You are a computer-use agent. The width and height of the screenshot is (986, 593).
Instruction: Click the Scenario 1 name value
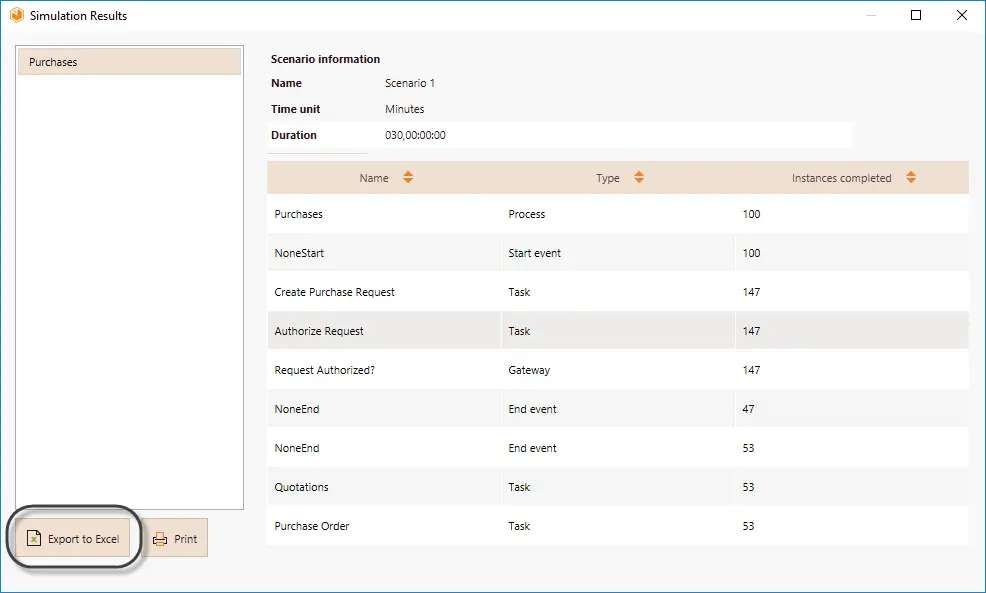[x=409, y=83]
